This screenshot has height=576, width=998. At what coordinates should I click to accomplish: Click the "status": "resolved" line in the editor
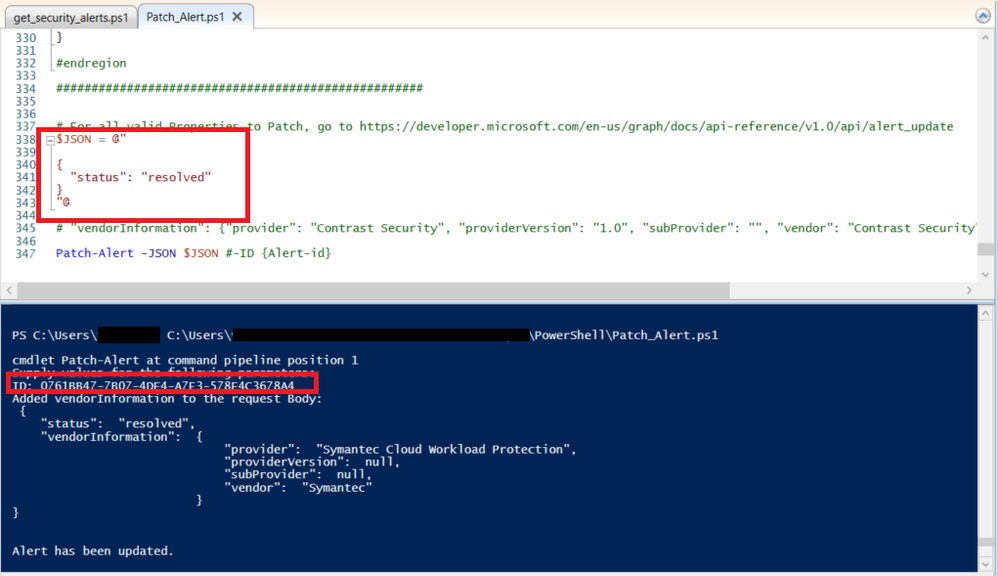141,177
